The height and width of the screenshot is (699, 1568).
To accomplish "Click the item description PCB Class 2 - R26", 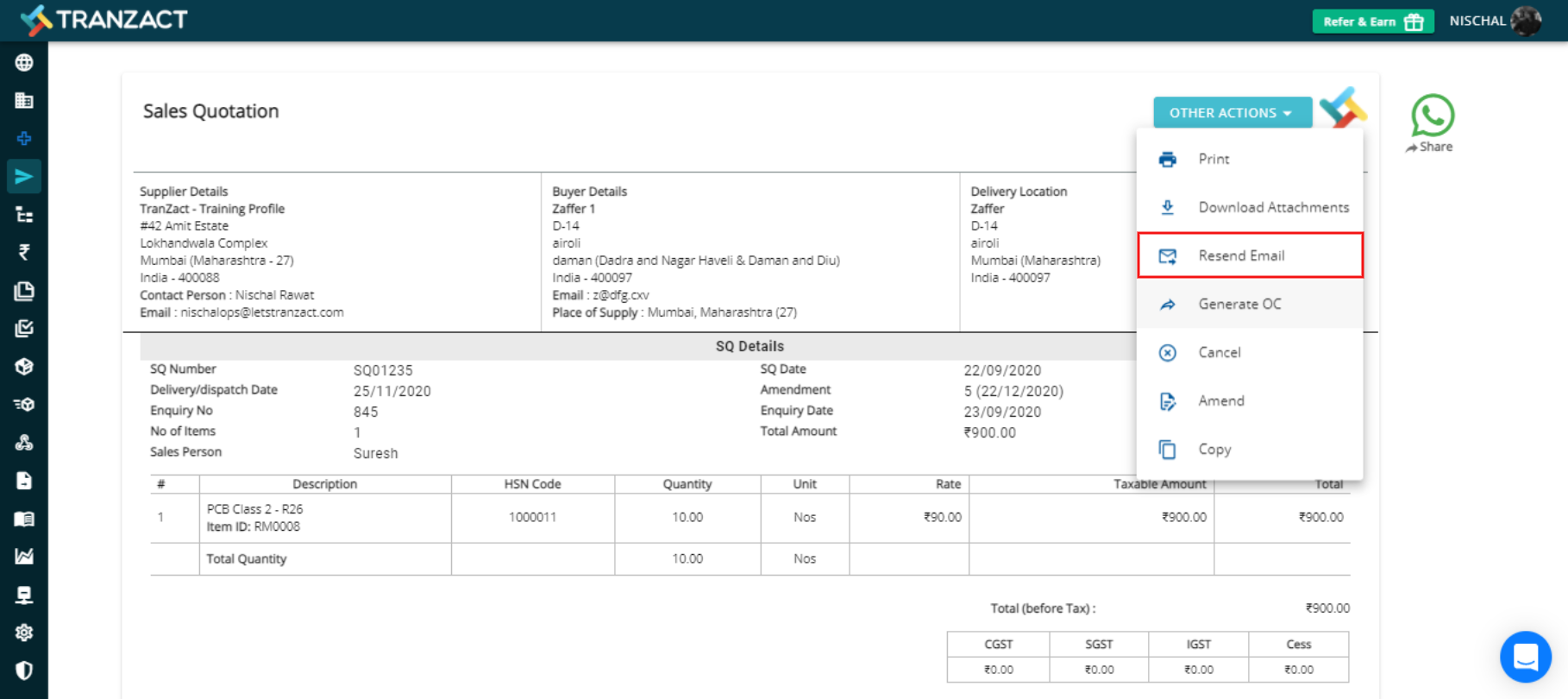I will click(254, 509).
